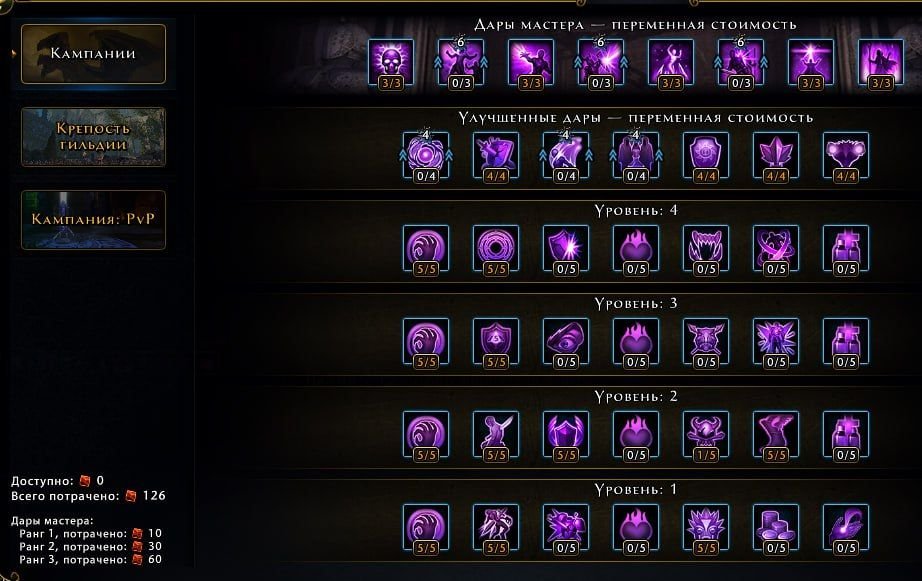Choose the jaw-teeth boon in Уровень 4

pos(706,250)
